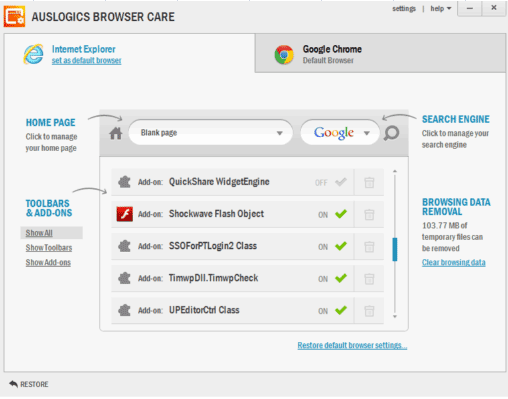Image resolution: width=508 pixels, height=399 pixels.
Task: Open the Google search engine dropdown
Action: coord(340,133)
